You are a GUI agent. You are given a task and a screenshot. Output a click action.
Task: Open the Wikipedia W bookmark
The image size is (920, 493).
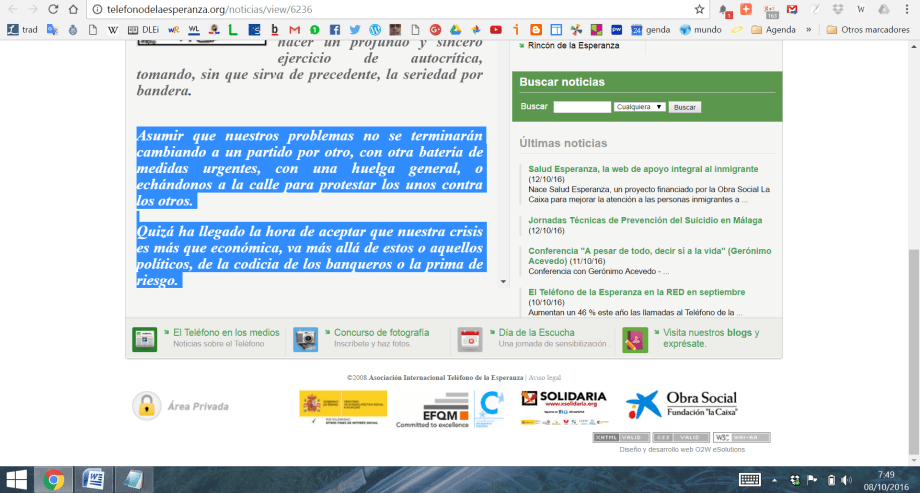[112, 29]
